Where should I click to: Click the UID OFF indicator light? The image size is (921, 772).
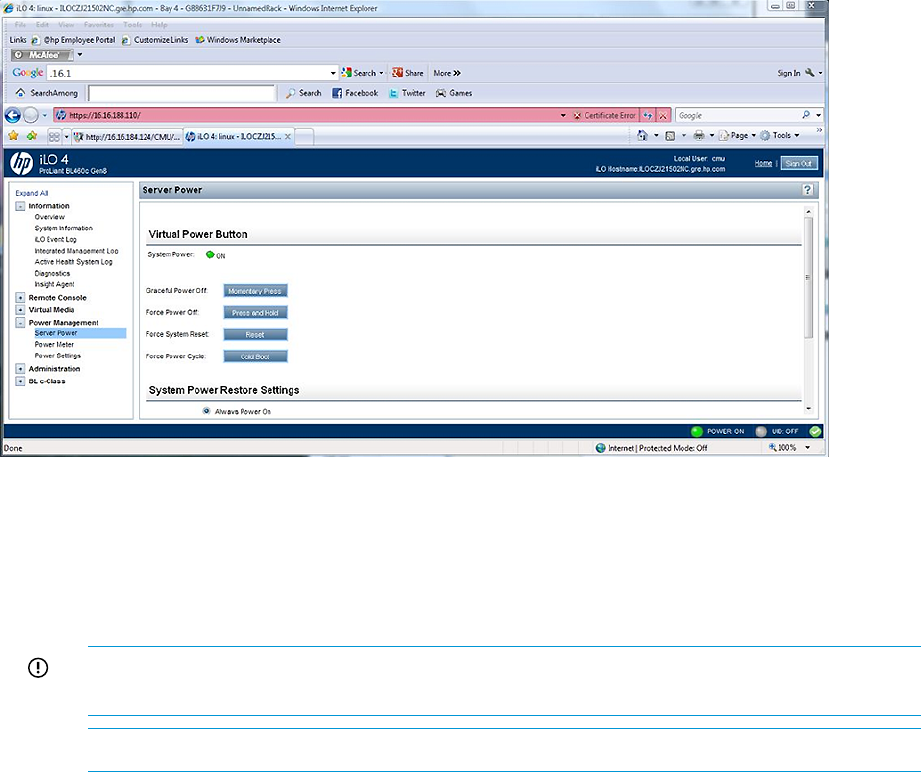[761, 432]
